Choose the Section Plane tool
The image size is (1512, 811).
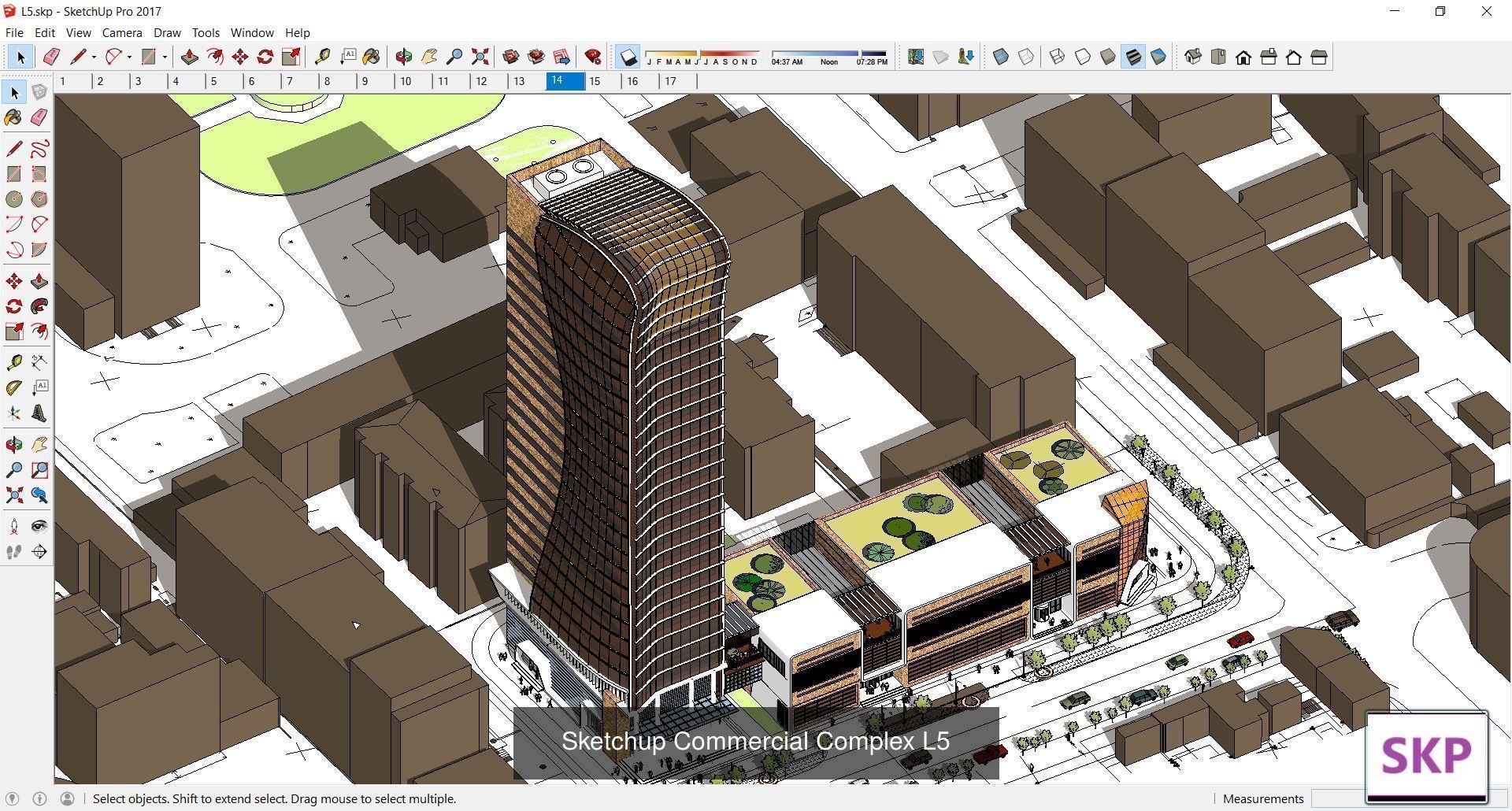(39, 552)
